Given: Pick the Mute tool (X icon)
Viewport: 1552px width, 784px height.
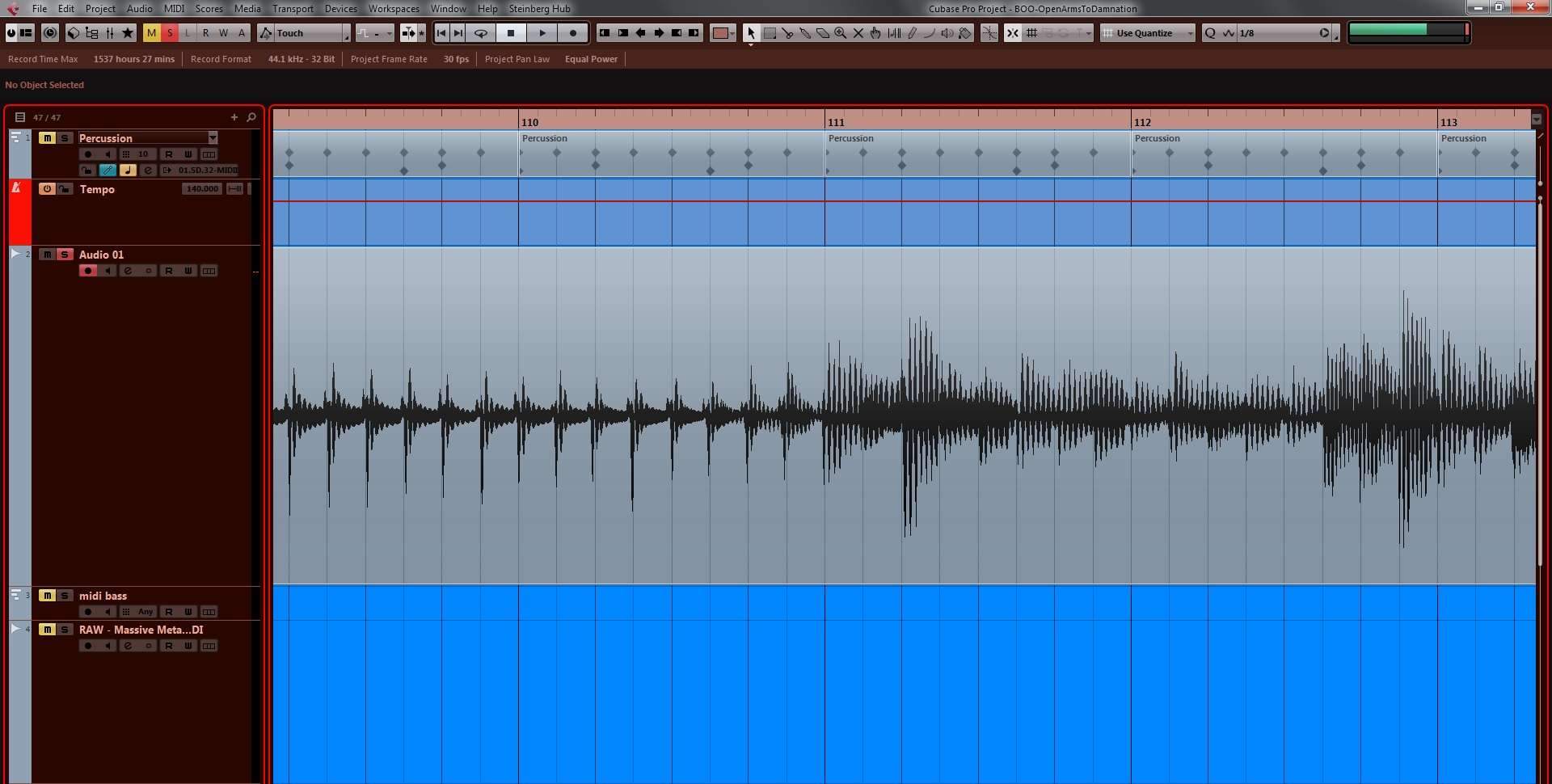Looking at the screenshot, I should pos(858,33).
